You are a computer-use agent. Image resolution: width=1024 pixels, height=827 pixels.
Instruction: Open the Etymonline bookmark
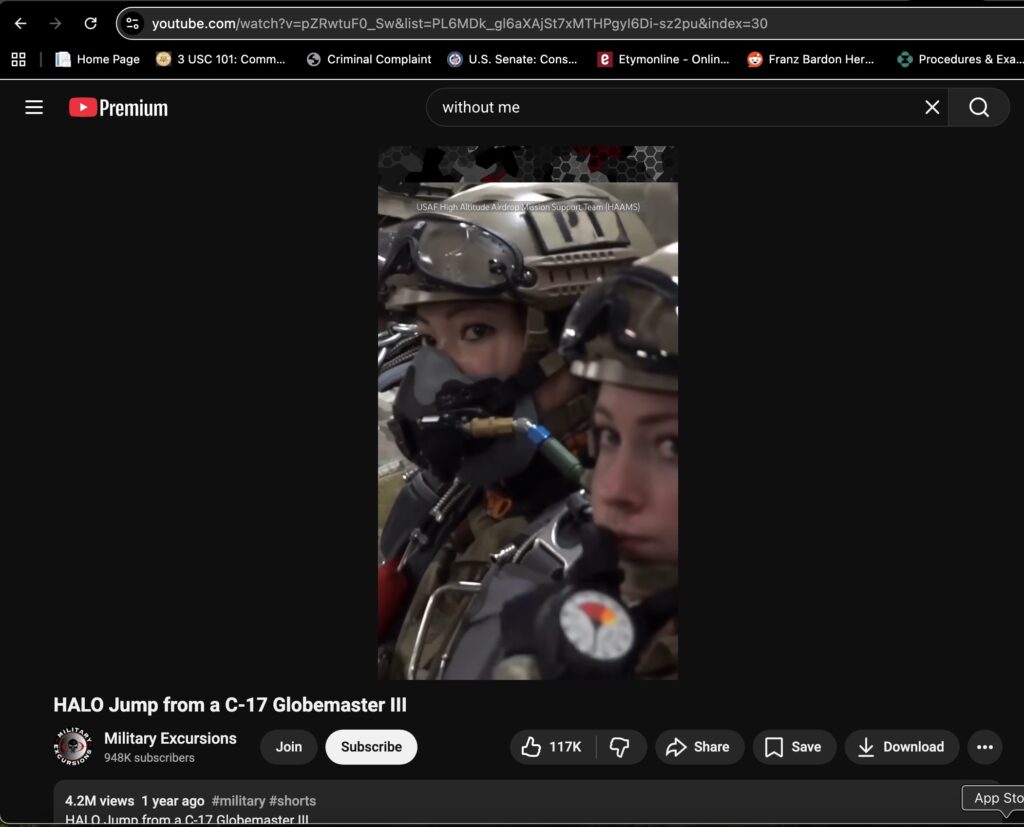[663, 59]
